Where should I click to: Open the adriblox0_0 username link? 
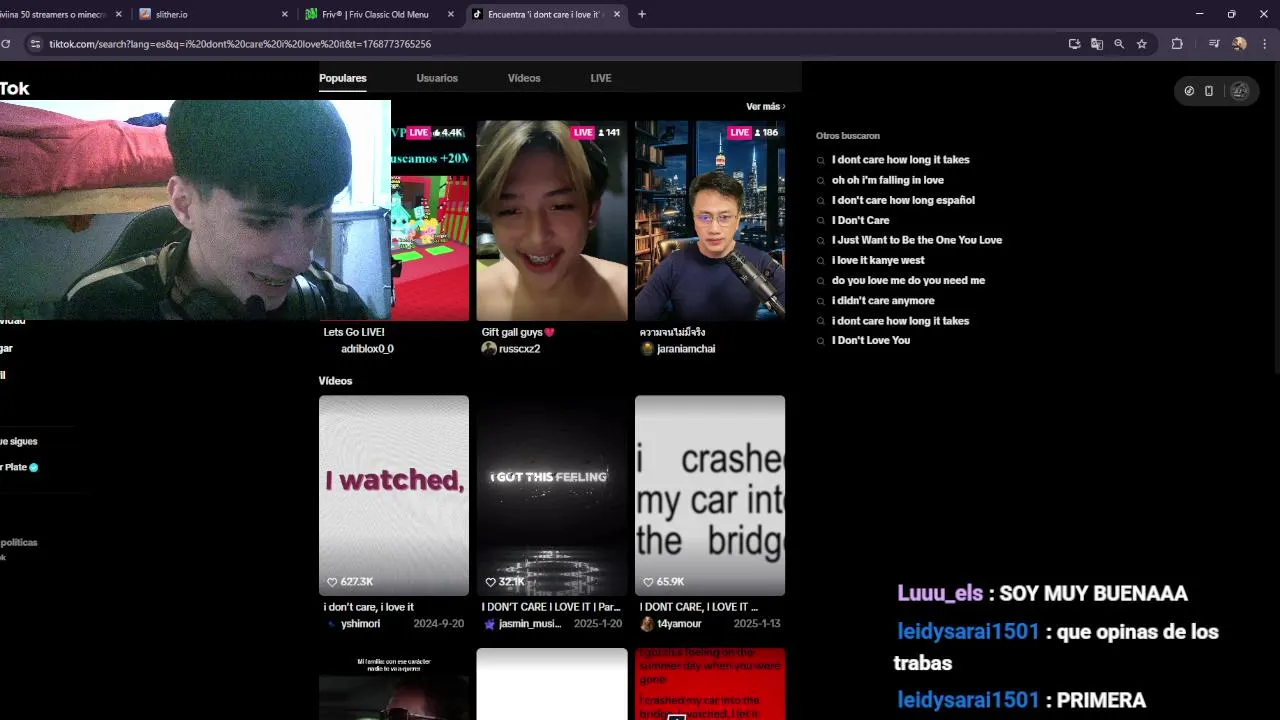point(367,349)
